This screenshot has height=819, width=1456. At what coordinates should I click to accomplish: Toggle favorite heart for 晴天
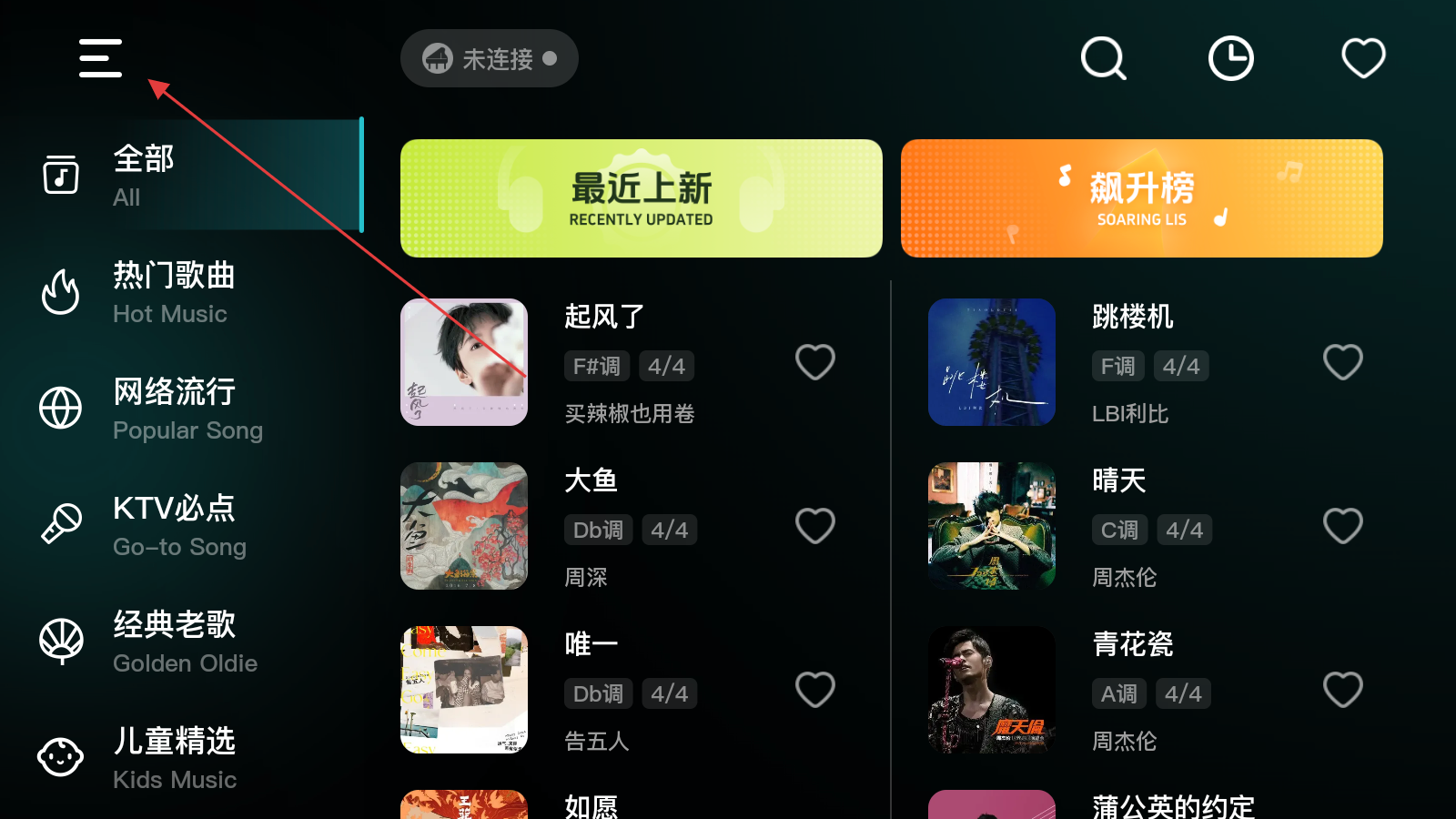pyautogui.click(x=1342, y=526)
